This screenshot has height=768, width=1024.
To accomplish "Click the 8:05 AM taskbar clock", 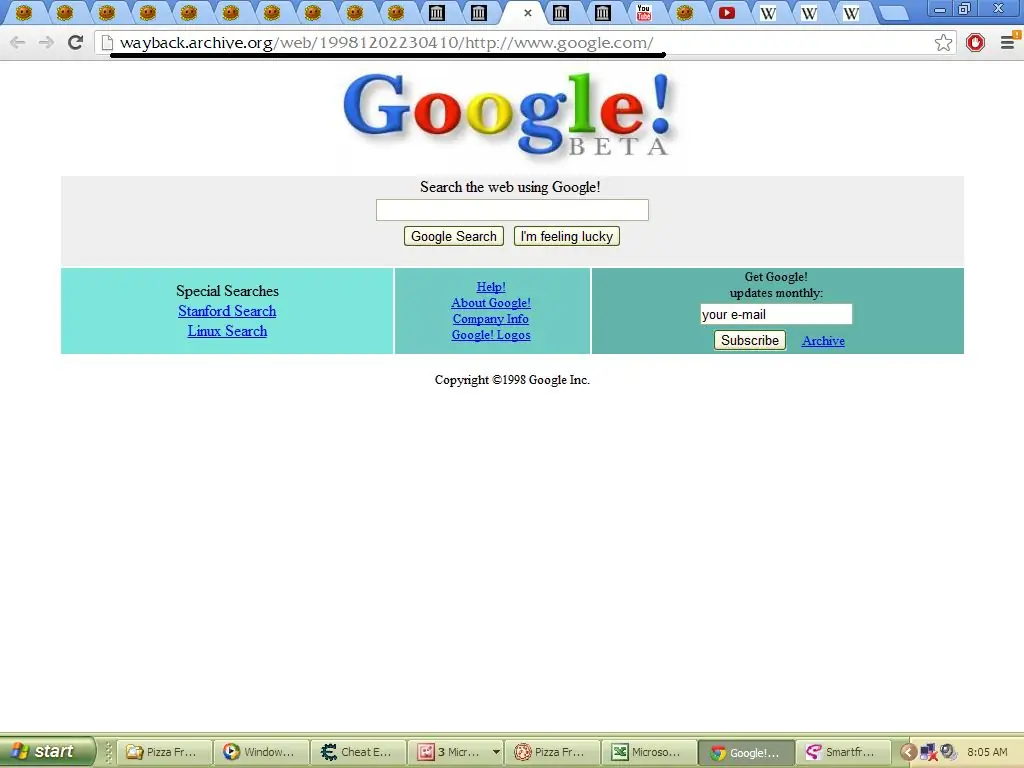I will (987, 752).
